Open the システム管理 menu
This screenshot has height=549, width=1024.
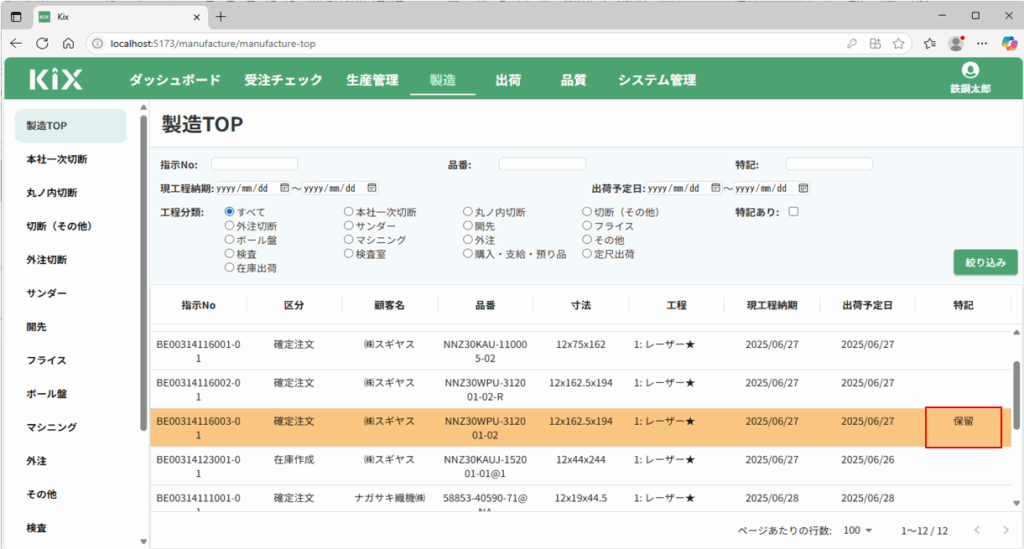pos(657,80)
